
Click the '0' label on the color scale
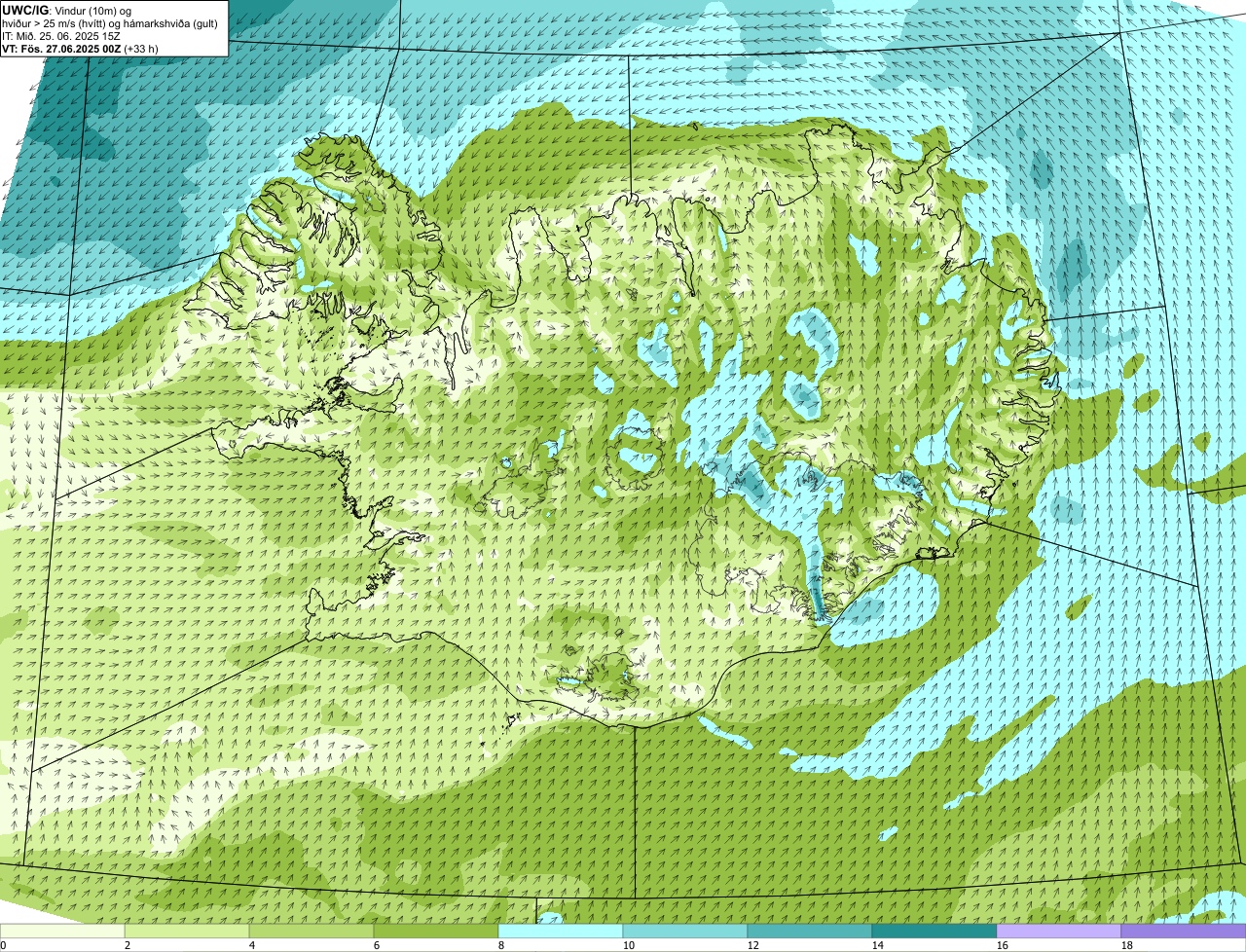click(x=3, y=945)
